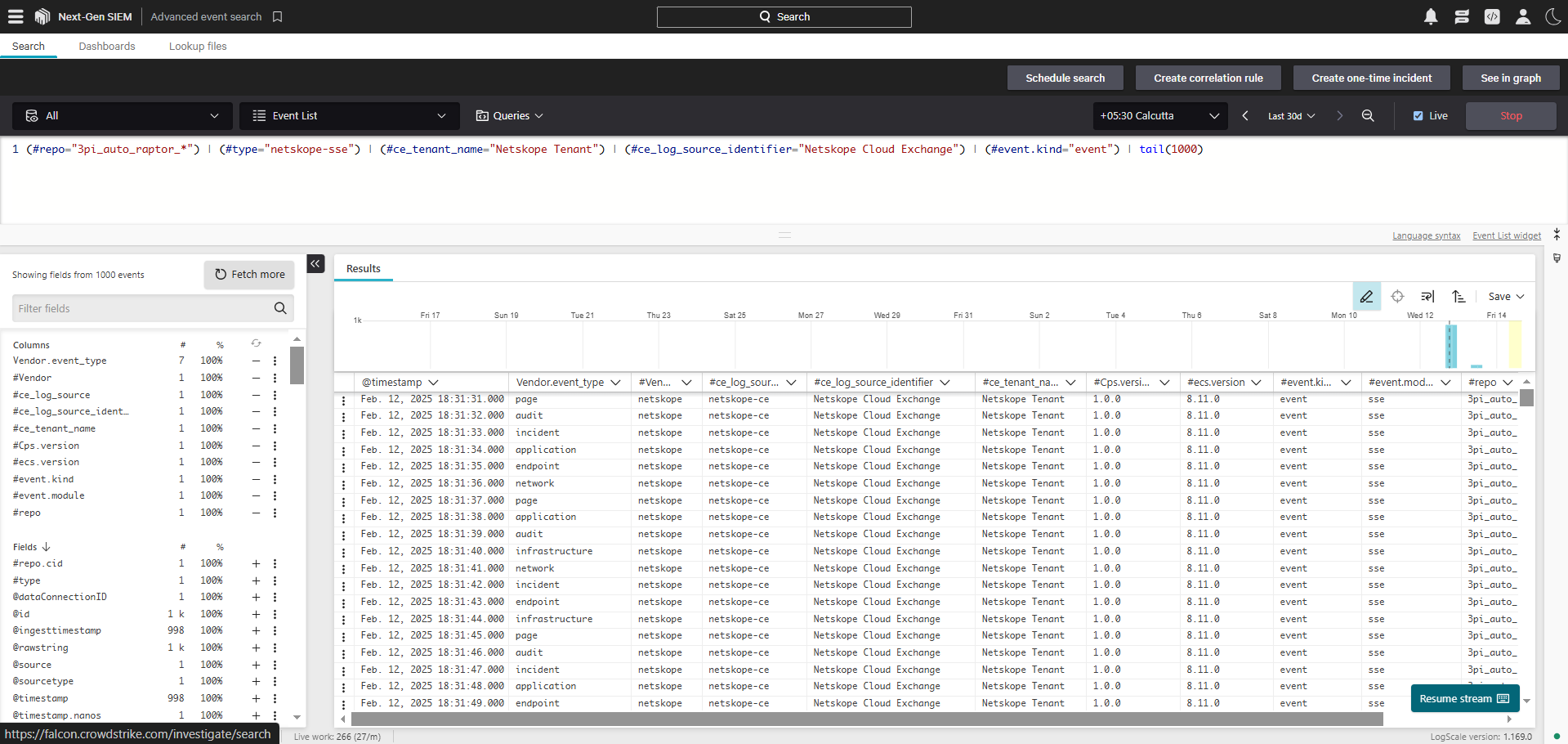Switch theme with the moon icon
This screenshot has width=1568, height=744.
pyautogui.click(x=1552, y=16)
